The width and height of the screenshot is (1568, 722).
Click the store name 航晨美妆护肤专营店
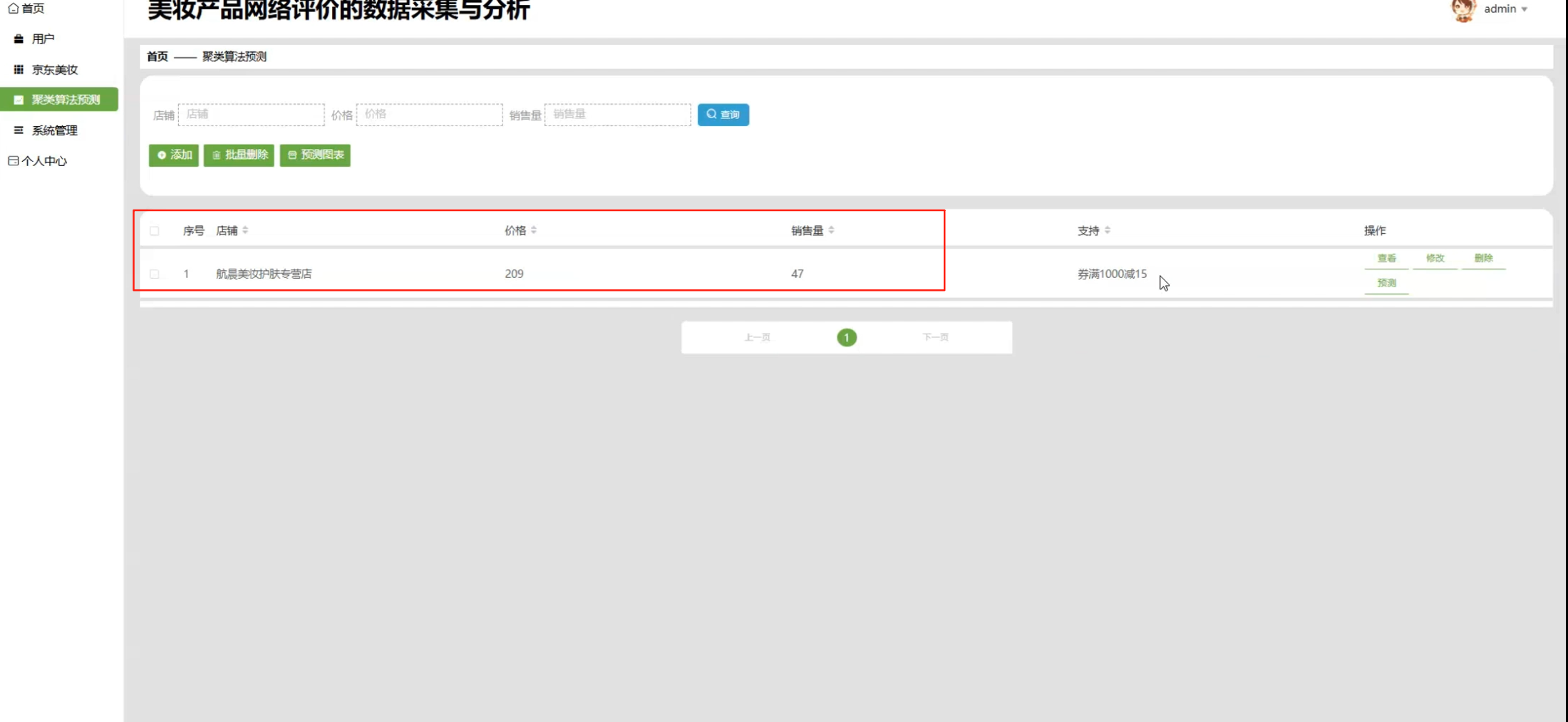pos(264,274)
